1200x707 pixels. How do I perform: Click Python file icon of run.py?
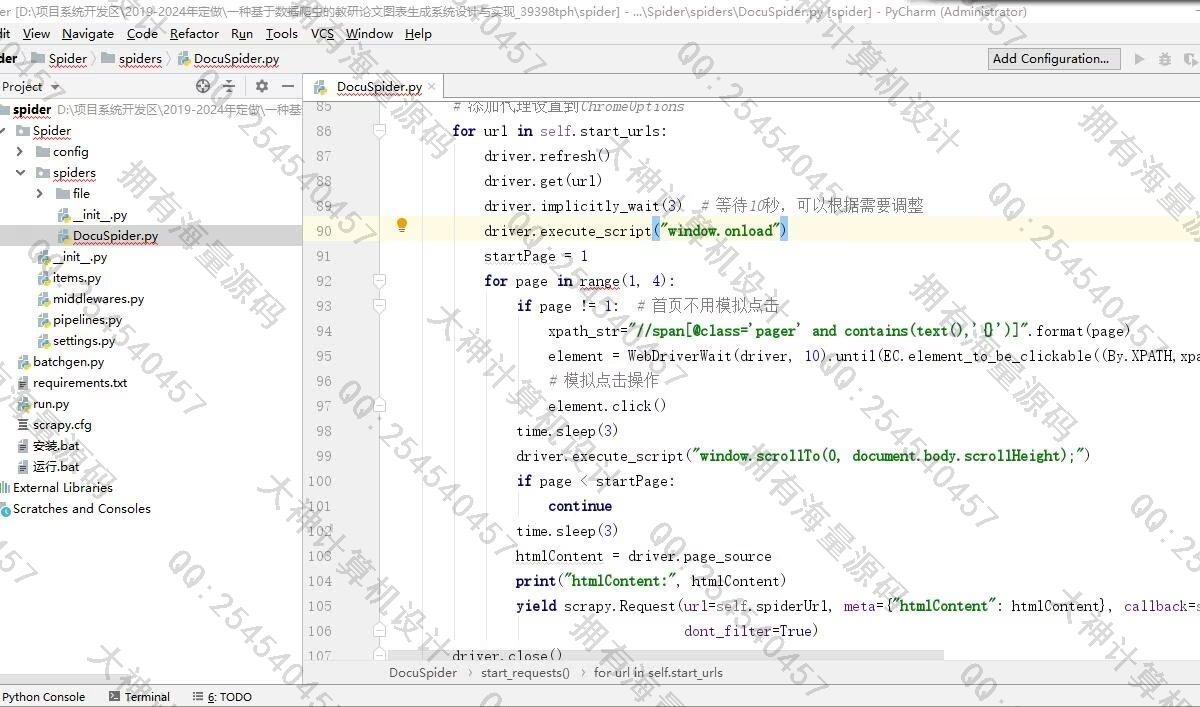pos(24,404)
